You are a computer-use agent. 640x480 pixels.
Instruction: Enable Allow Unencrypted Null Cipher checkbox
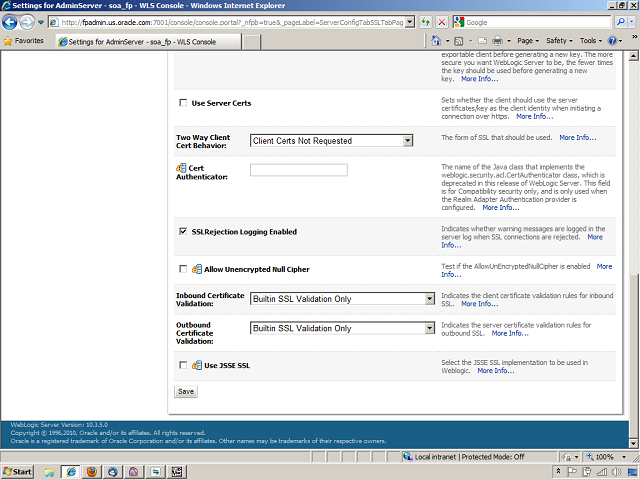(182, 270)
